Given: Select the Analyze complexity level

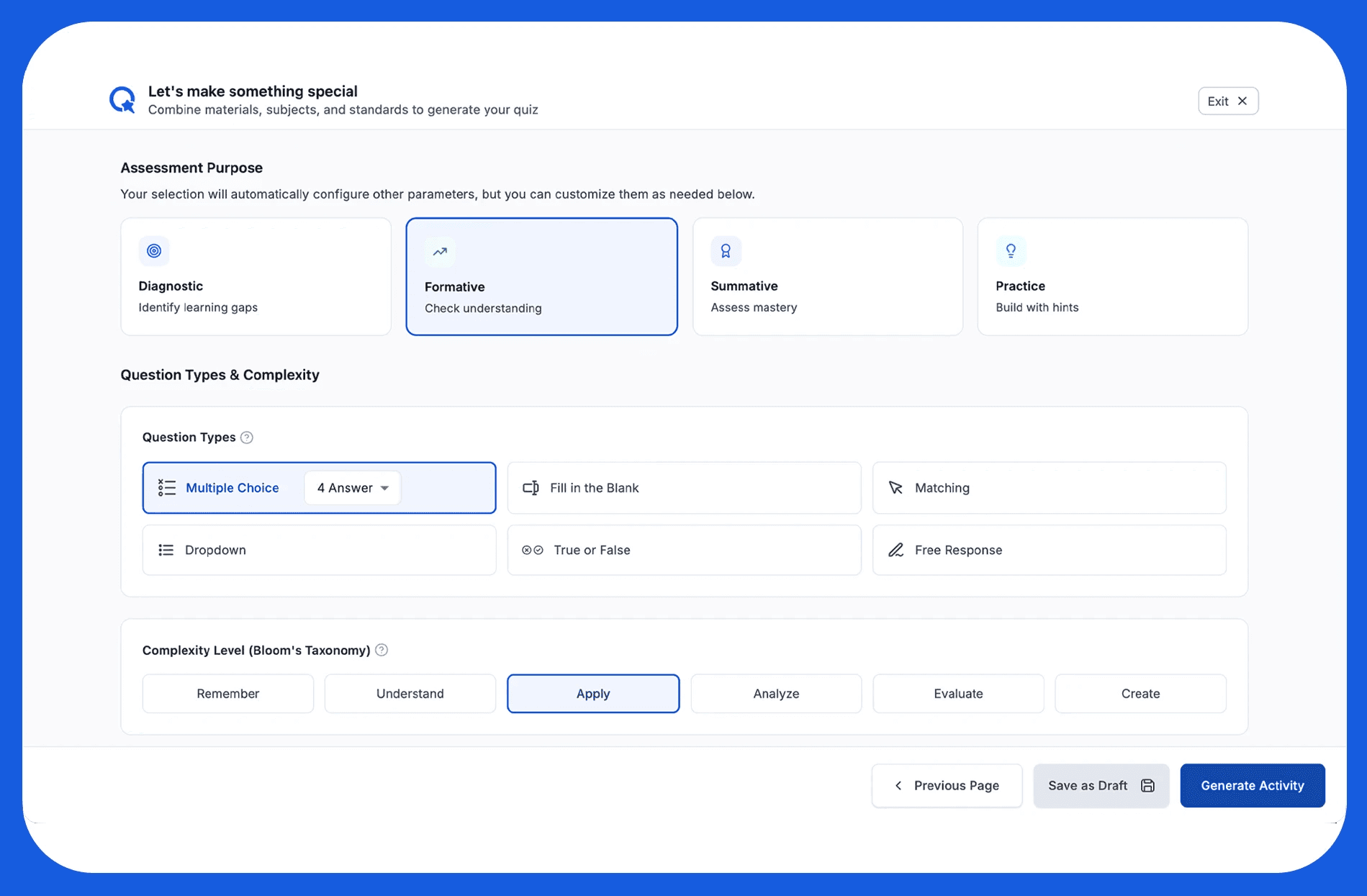Looking at the screenshot, I should [x=776, y=694].
